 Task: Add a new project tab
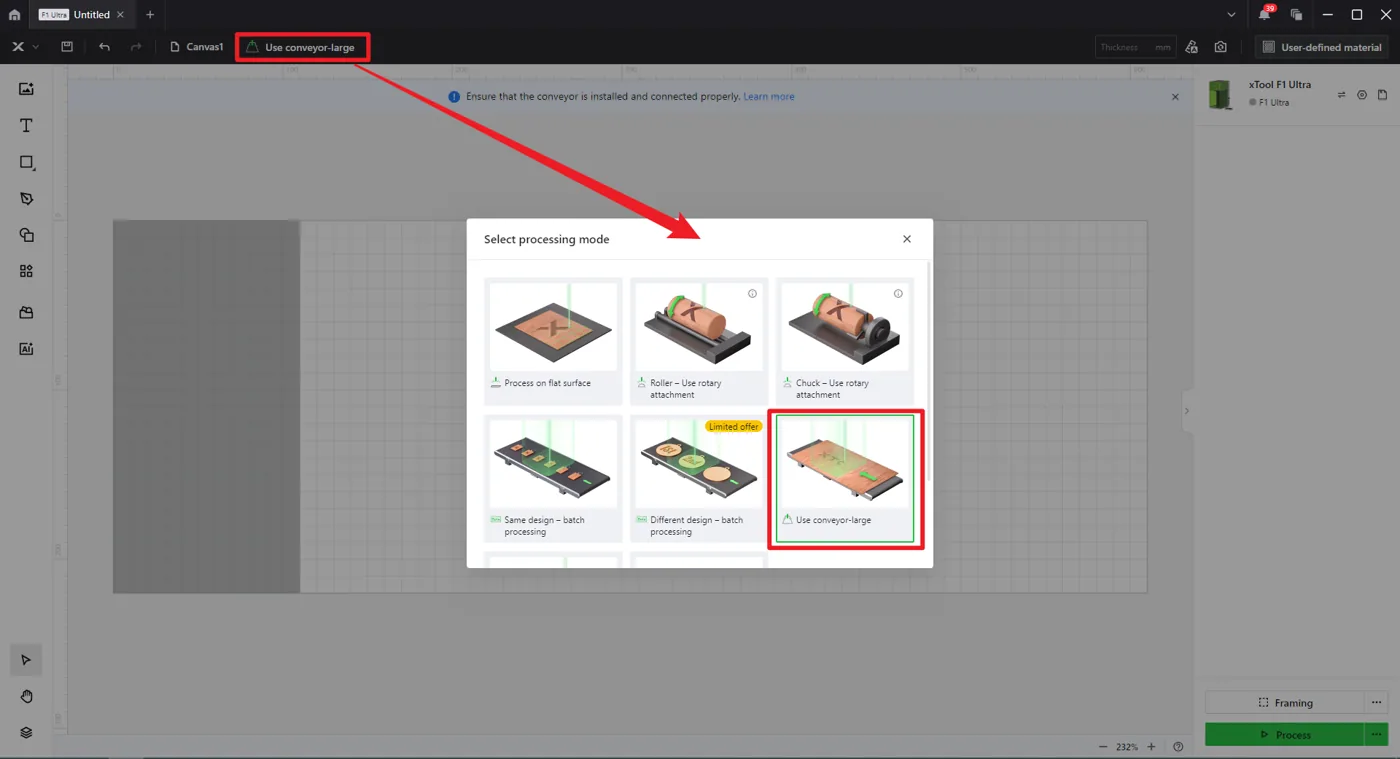[x=150, y=15]
